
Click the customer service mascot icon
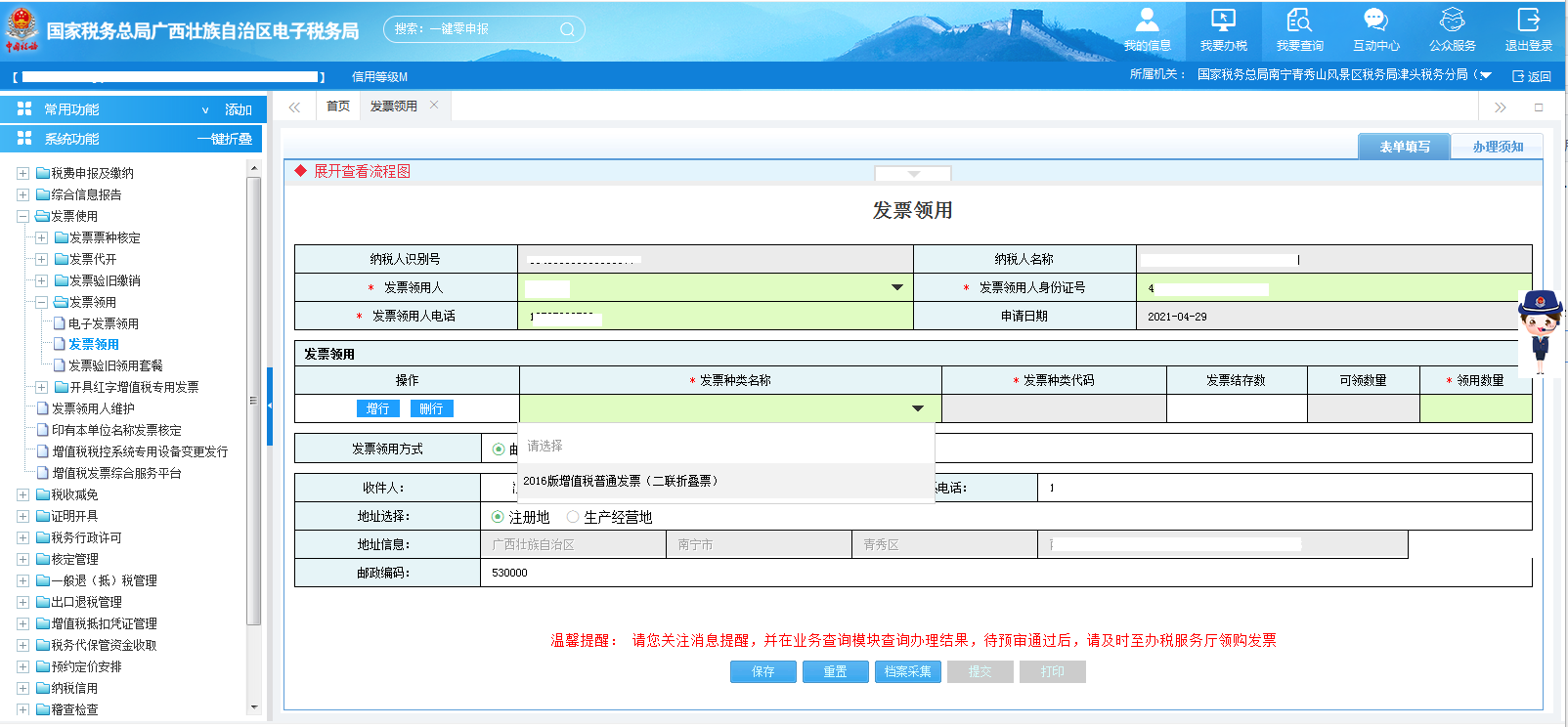coord(1541,330)
